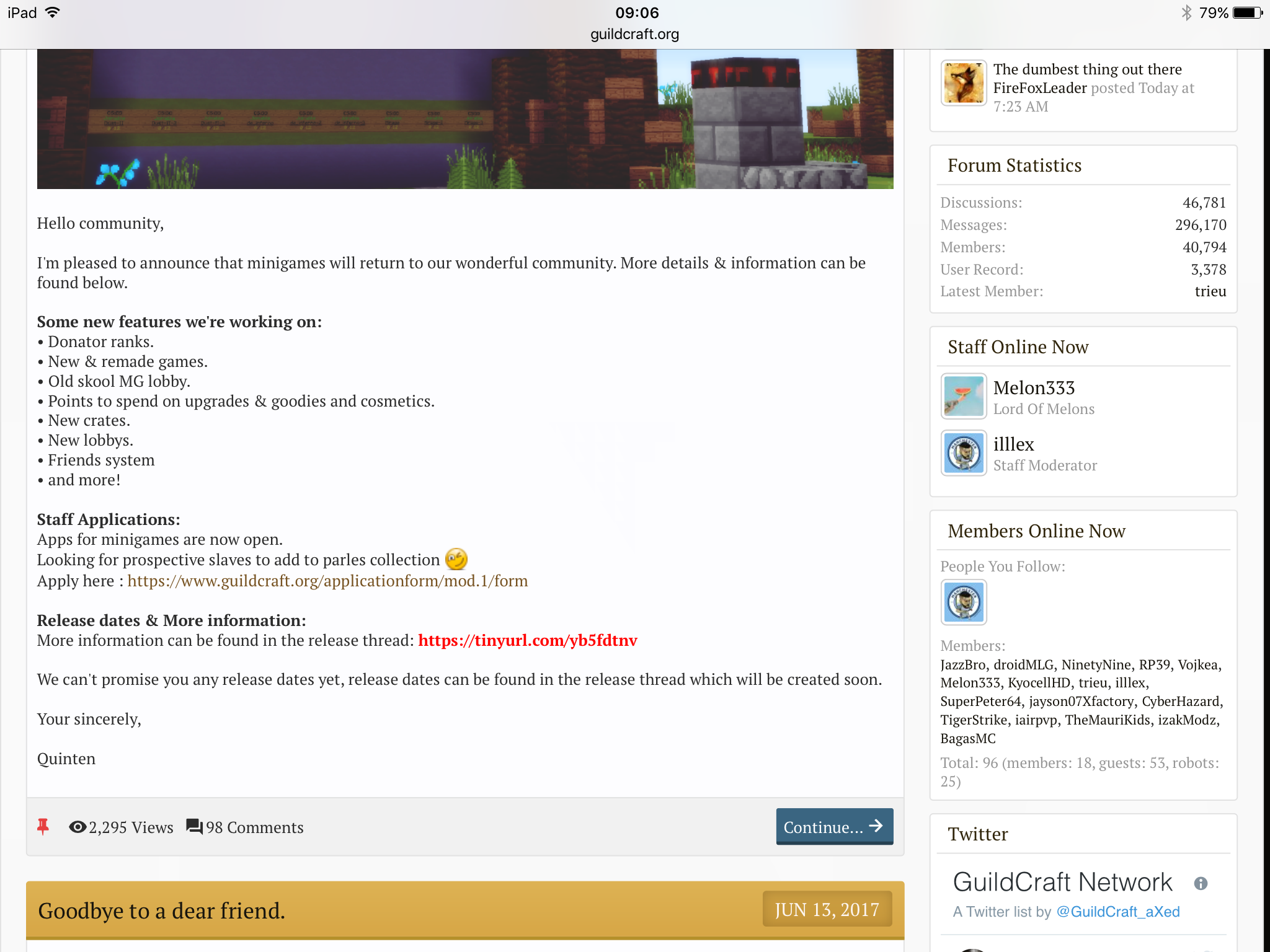Open latest member trieu's profile
The image size is (1270, 952).
(x=1210, y=291)
